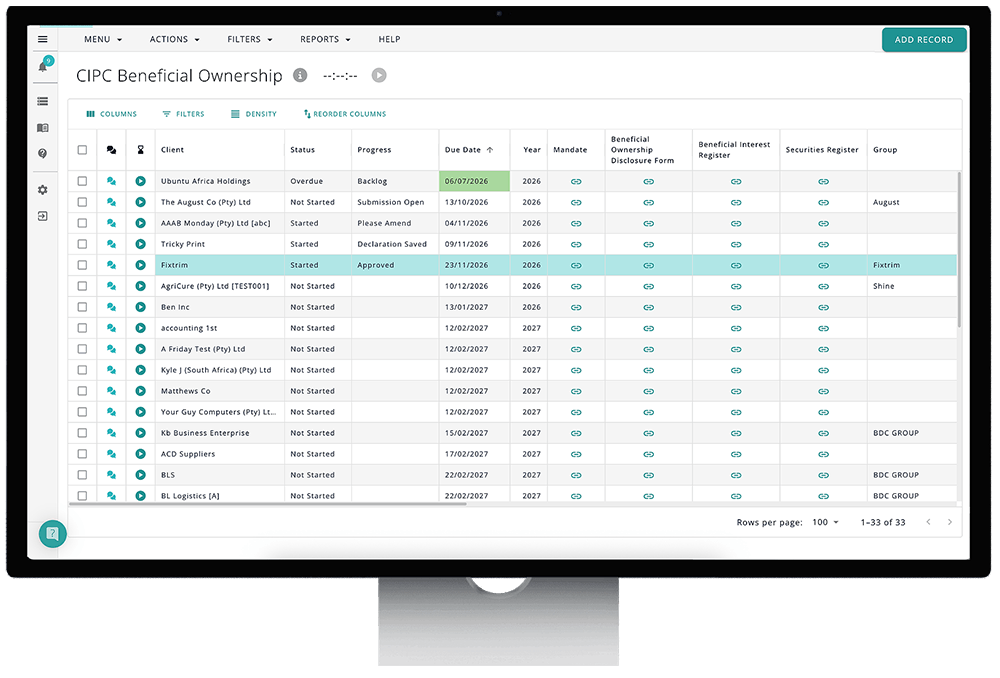
Task: Click the hourglass timer column header icon
Action: click(x=140, y=150)
